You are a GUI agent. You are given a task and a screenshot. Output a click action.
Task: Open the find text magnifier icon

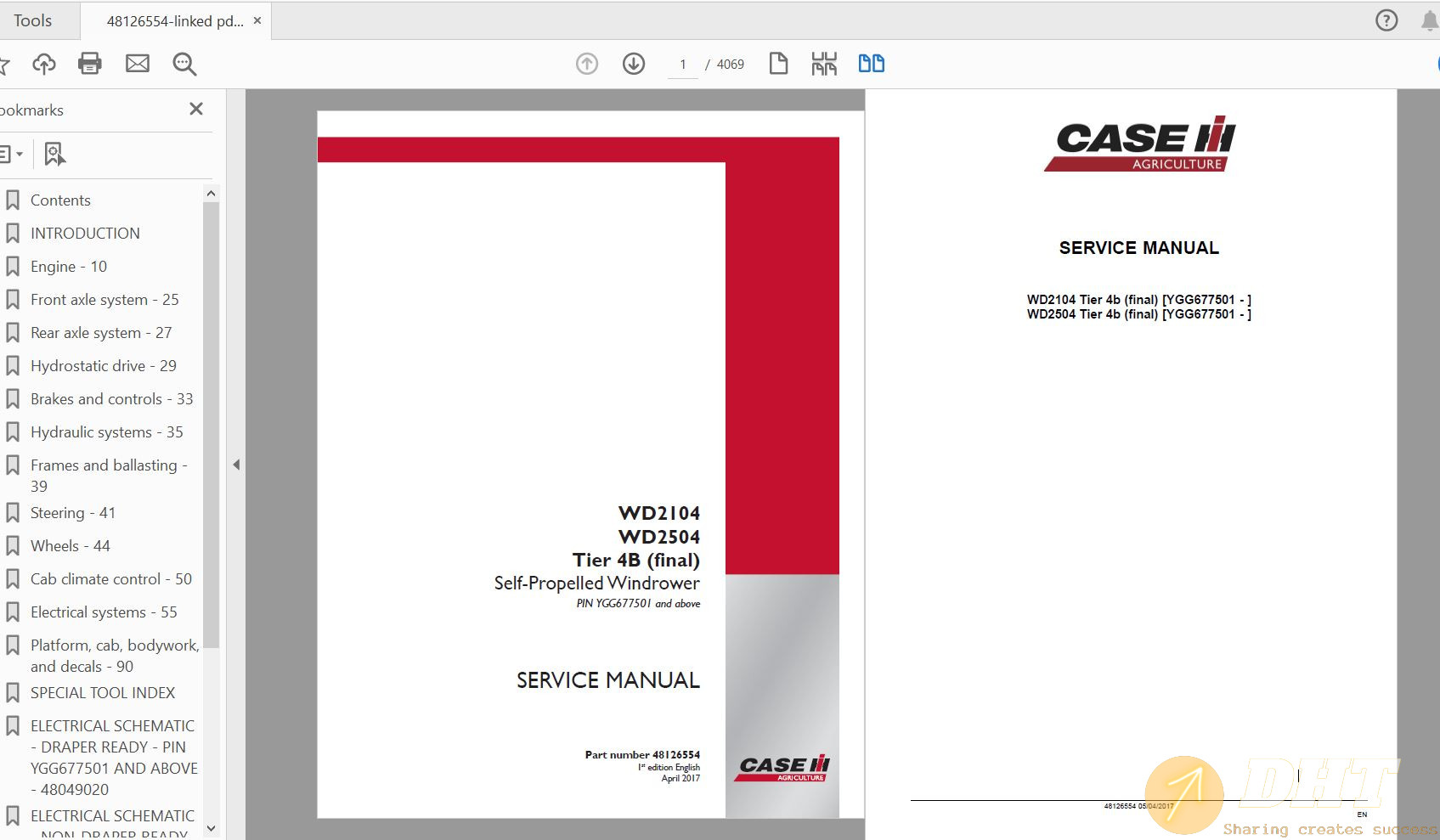184,64
